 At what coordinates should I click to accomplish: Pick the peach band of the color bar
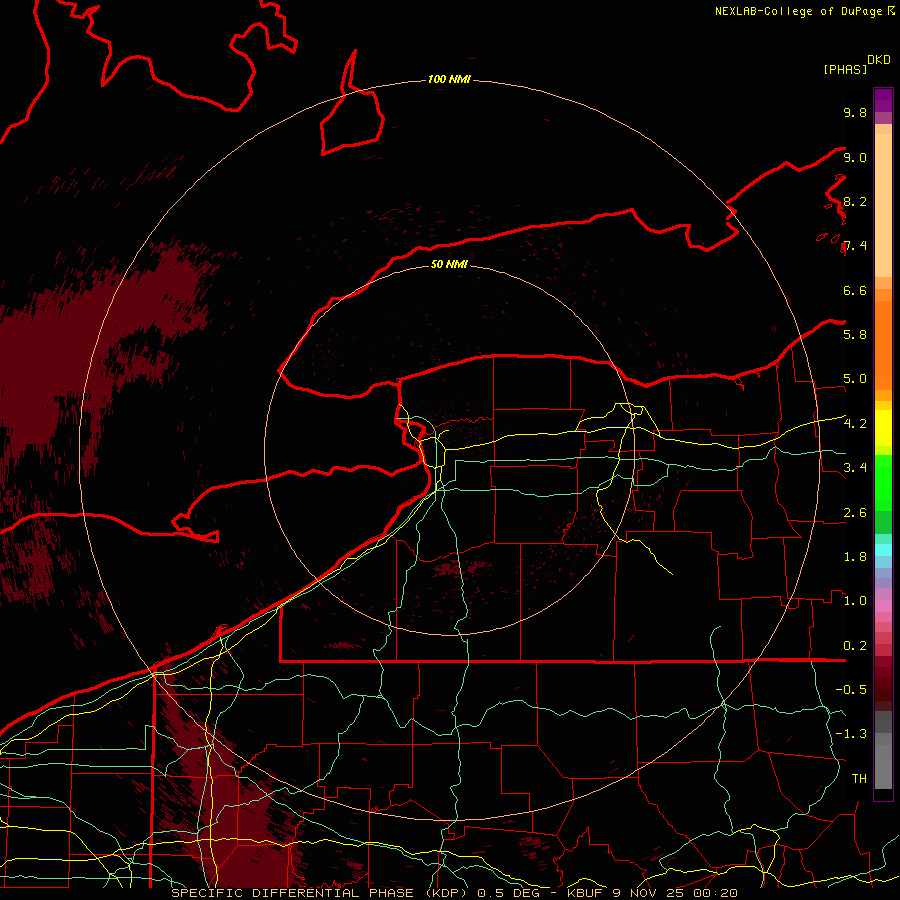[883, 207]
